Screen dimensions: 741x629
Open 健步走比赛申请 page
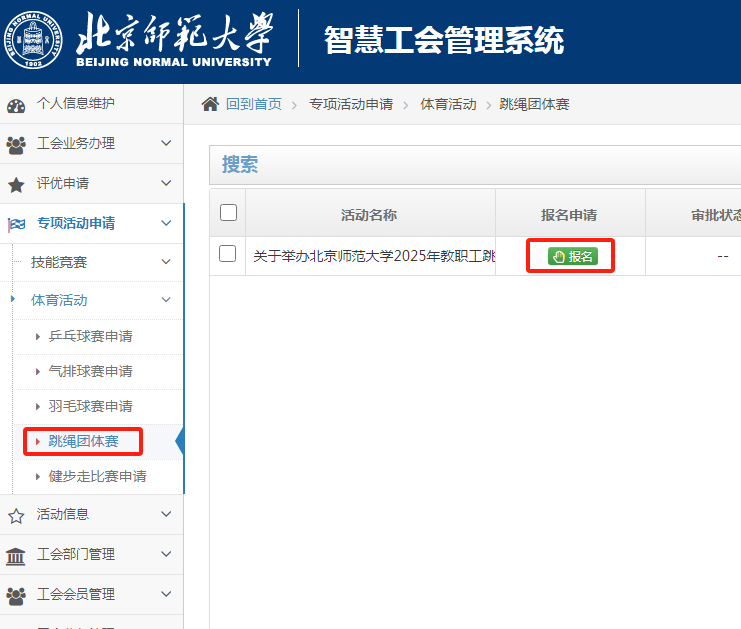98,476
